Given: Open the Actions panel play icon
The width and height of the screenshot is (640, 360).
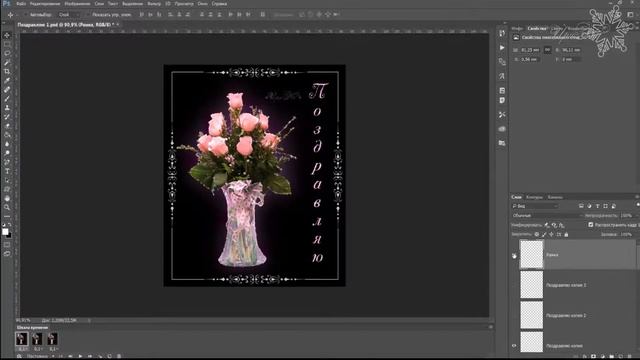Looking at the screenshot, I should [502, 47].
